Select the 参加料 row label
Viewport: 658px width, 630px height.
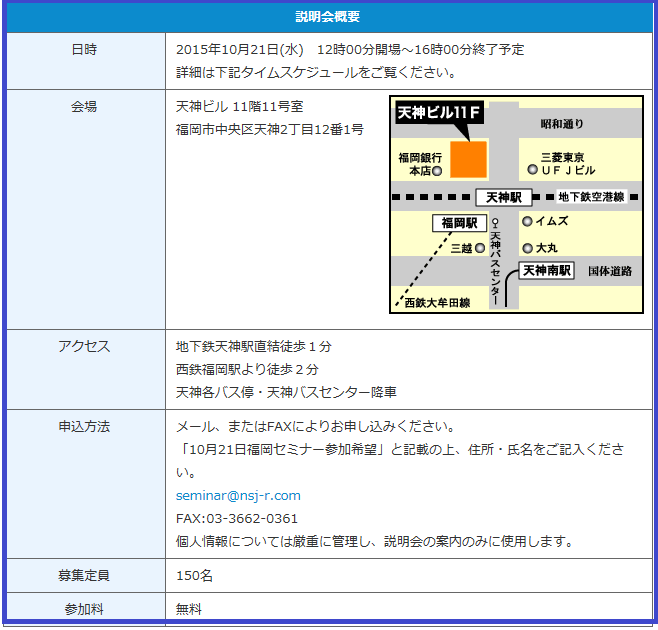84,609
